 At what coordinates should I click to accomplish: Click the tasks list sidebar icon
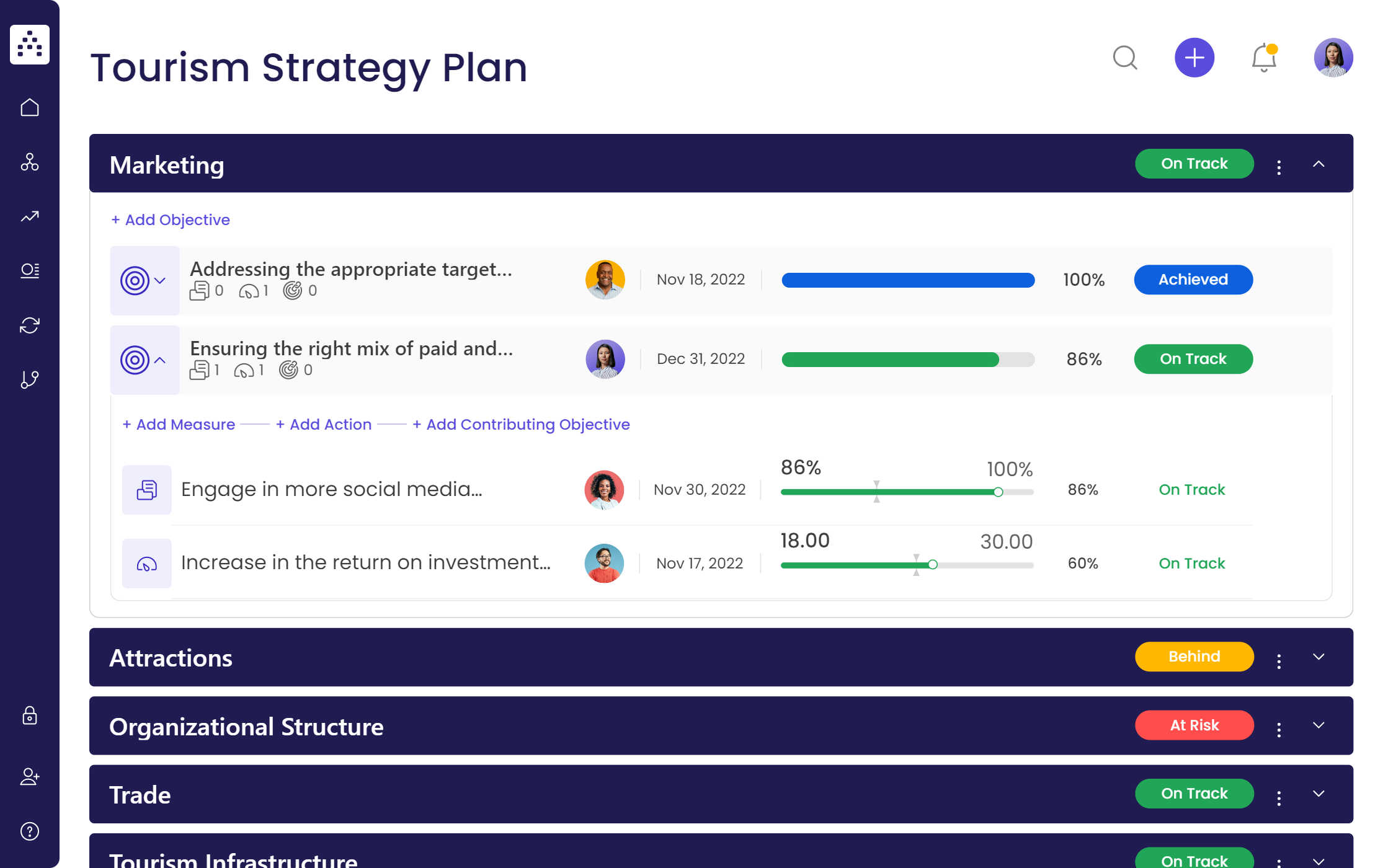coord(30,270)
